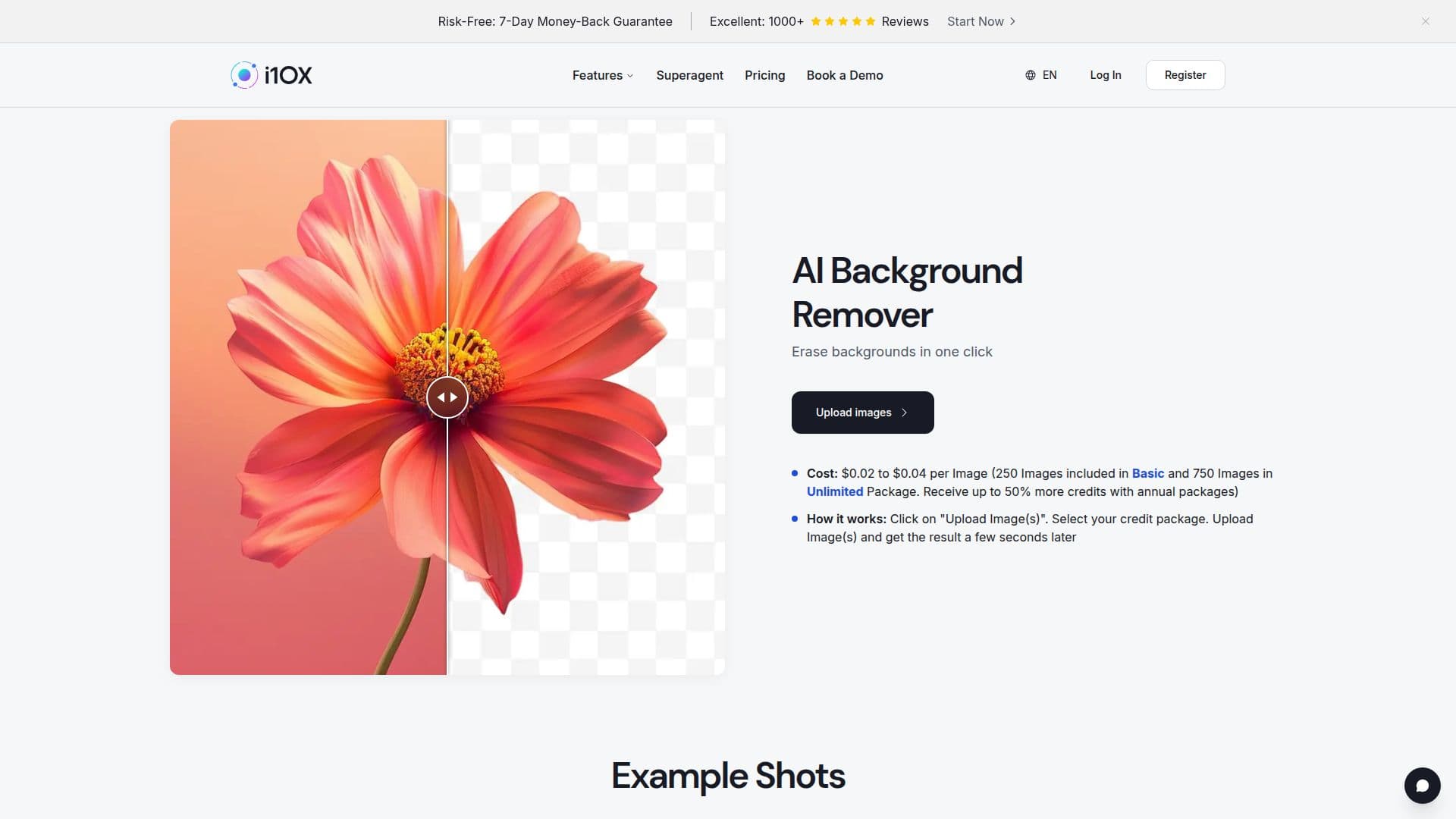
Task: Open the chat widget bubble
Action: pos(1422,786)
